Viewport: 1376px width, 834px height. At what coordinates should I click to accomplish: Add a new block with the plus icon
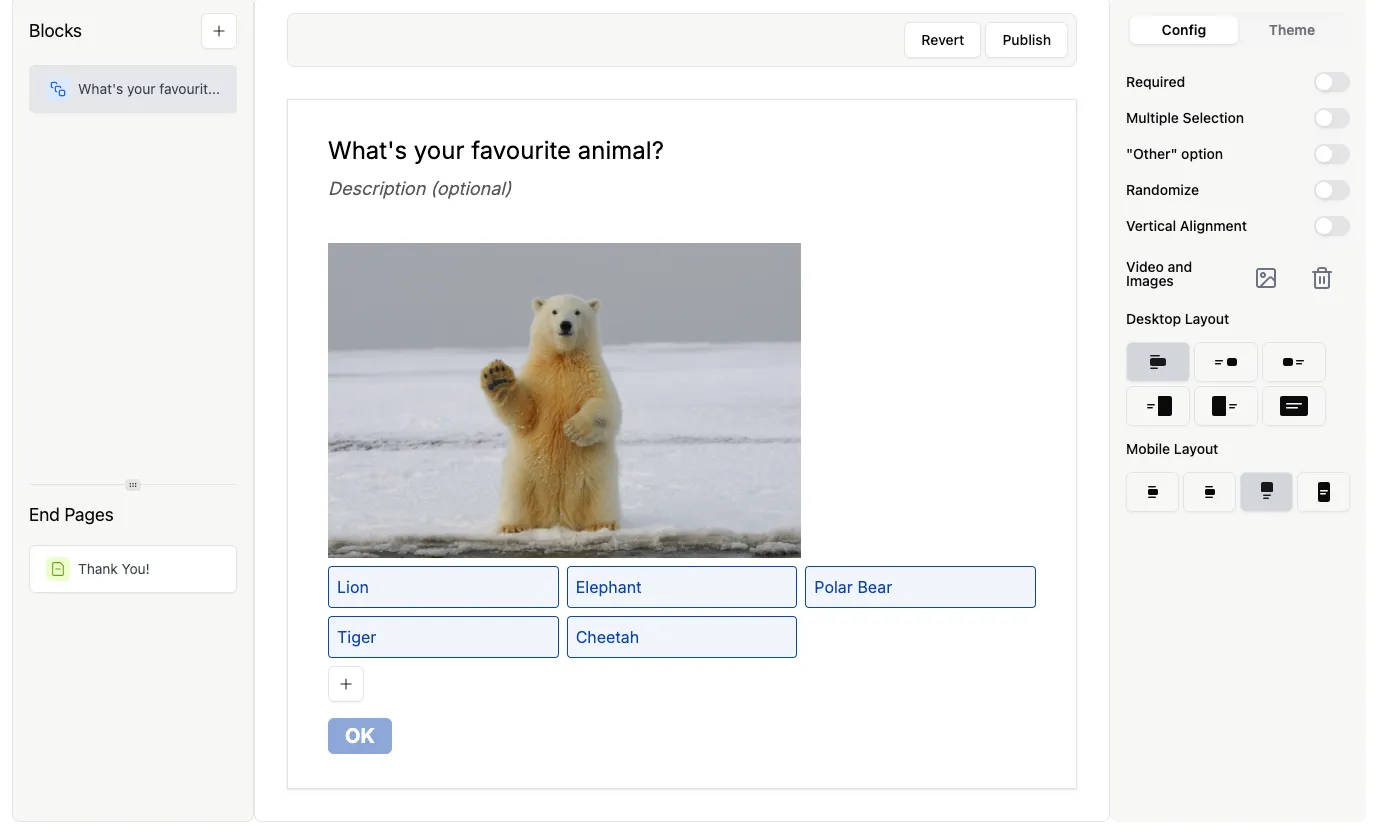219,31
